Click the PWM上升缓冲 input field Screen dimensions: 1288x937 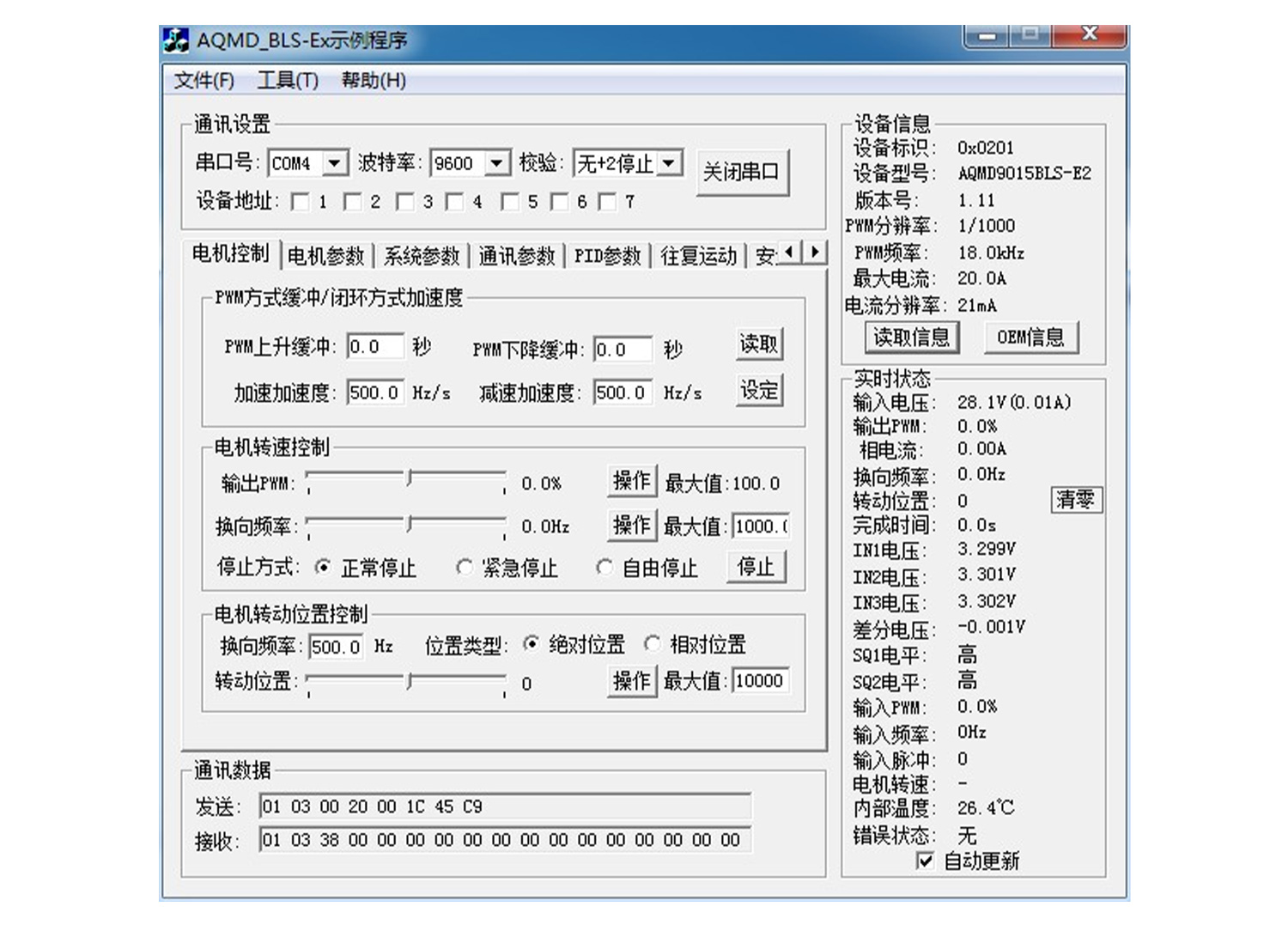(x=375, y=346)
